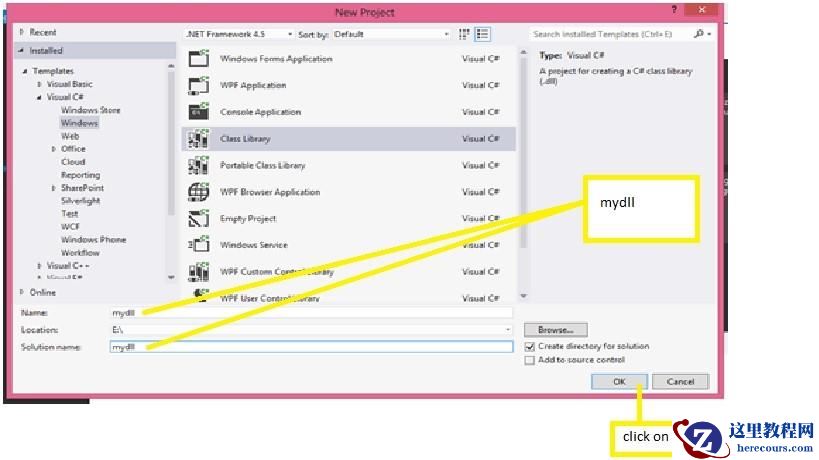Screen dimensions: 819x460
Task: Click the search options dropdown arrow
Action: click(x=709, y=34)
